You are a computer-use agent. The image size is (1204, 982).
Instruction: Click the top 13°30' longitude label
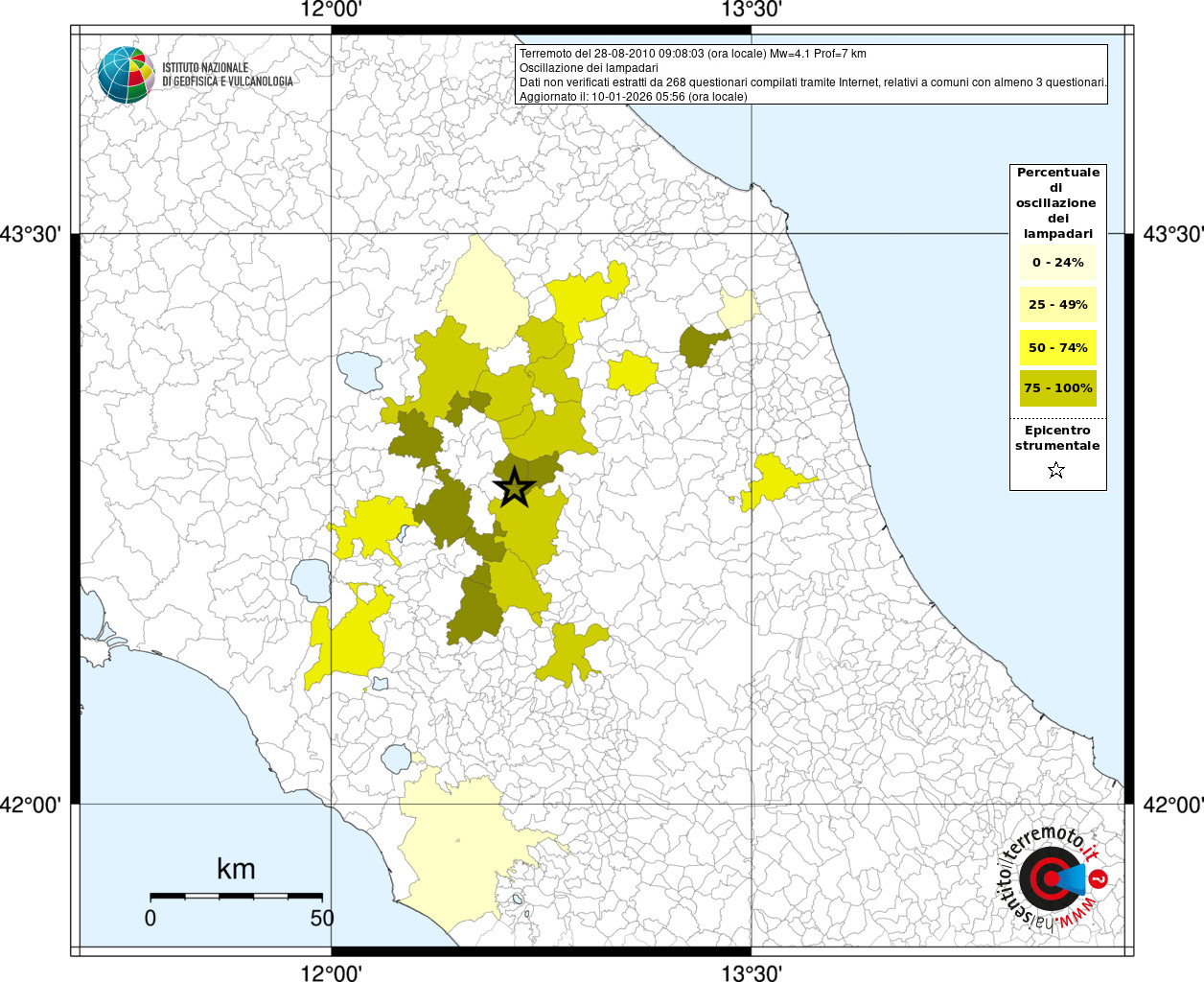[x=752, y=11]
